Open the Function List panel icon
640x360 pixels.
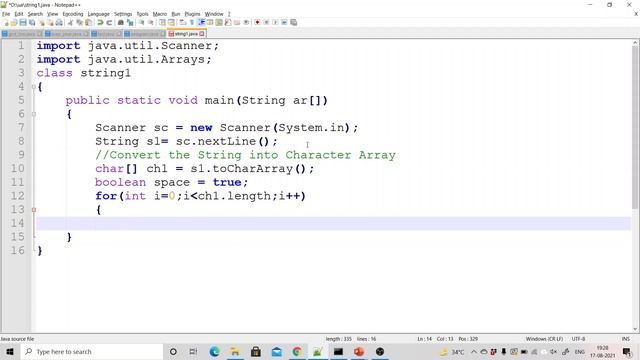[x=228, y=22]
